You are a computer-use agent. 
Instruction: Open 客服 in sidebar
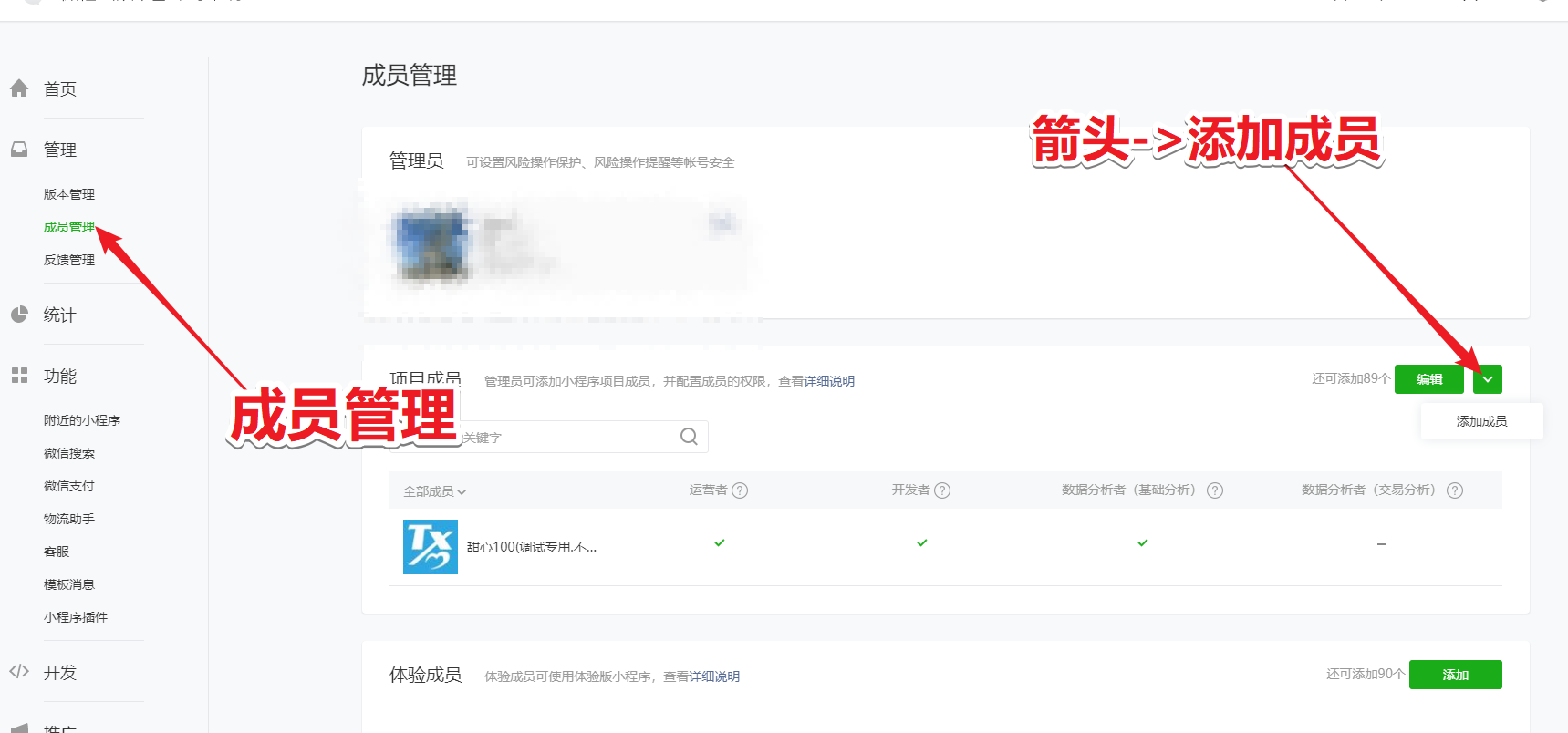coord(57,552)
